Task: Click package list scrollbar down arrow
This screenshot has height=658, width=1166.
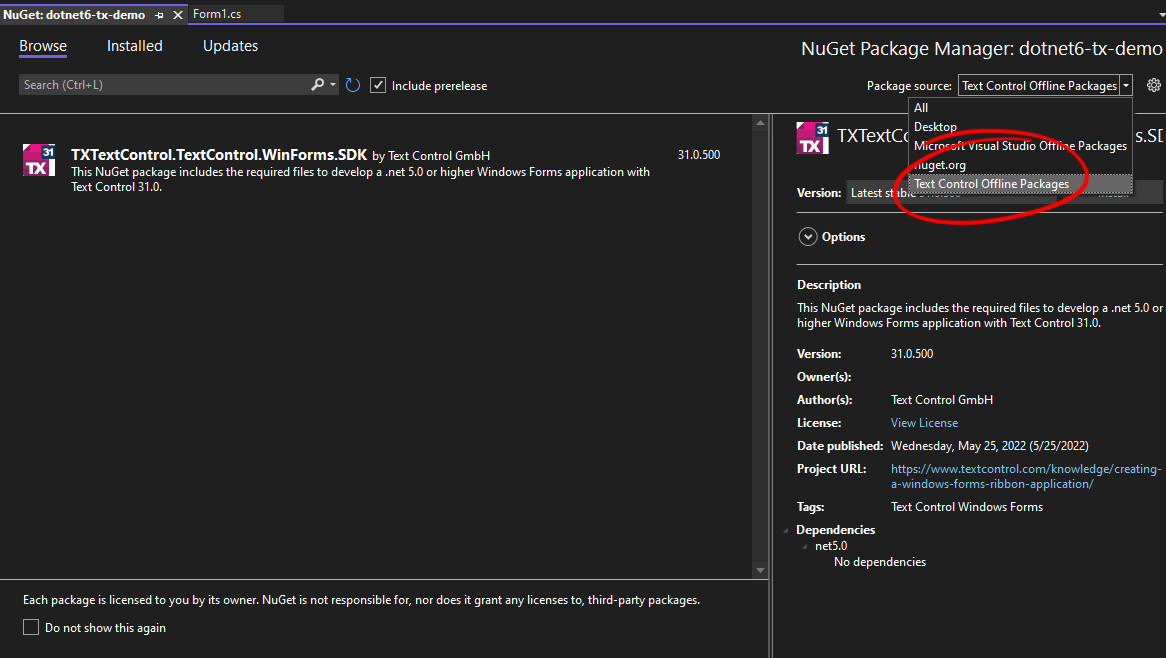Action: tap(760, 571)
